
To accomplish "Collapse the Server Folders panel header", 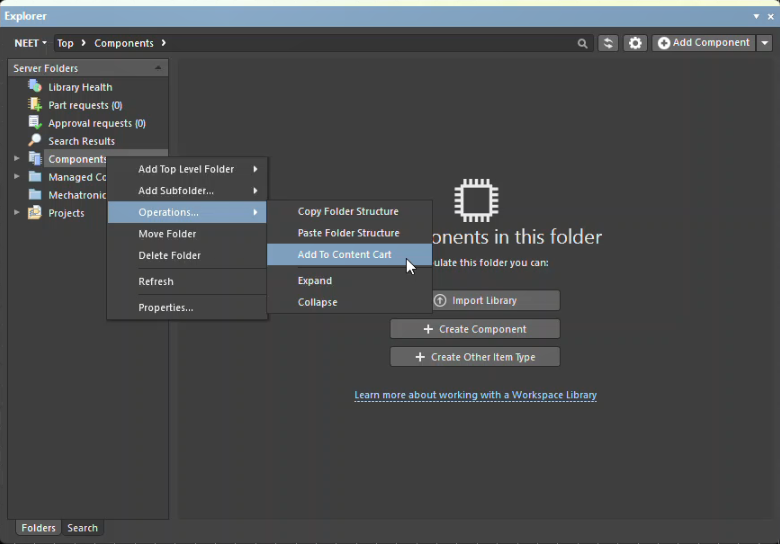I will (157, 68).
